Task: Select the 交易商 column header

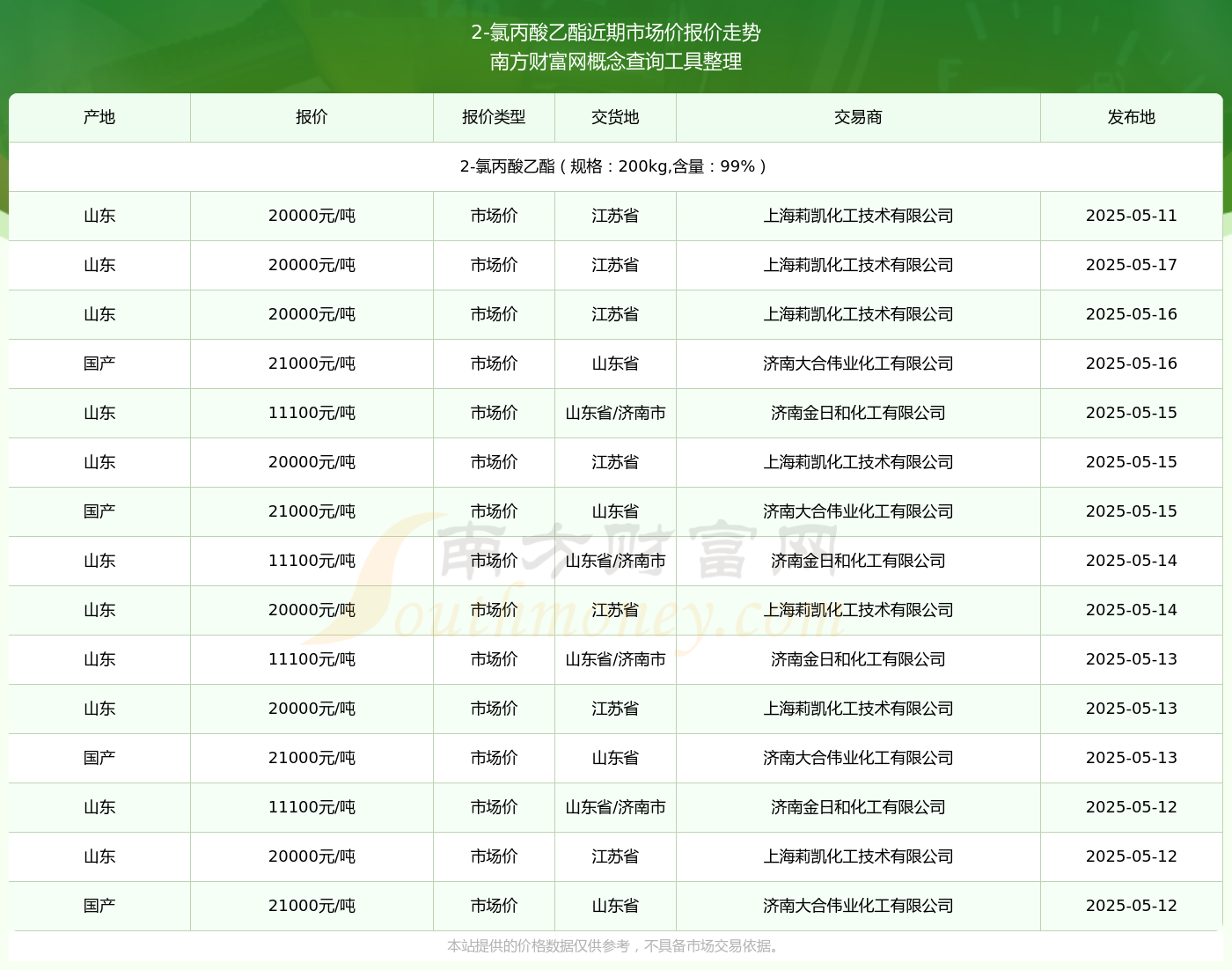Action: click(x=858, y=117)
